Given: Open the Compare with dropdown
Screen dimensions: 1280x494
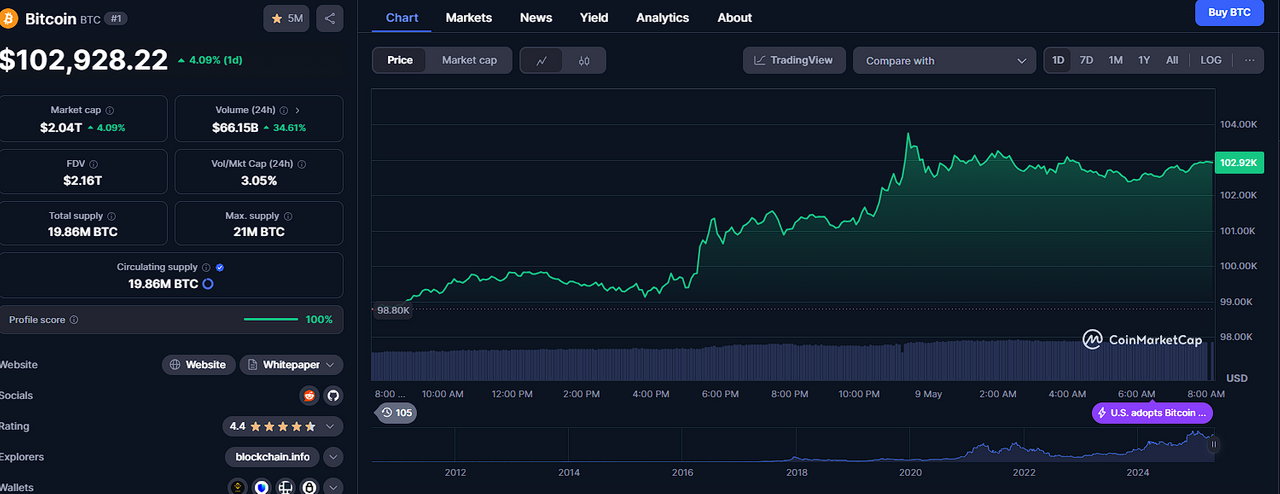Looking at the screenshot, I should pos(945,61).
